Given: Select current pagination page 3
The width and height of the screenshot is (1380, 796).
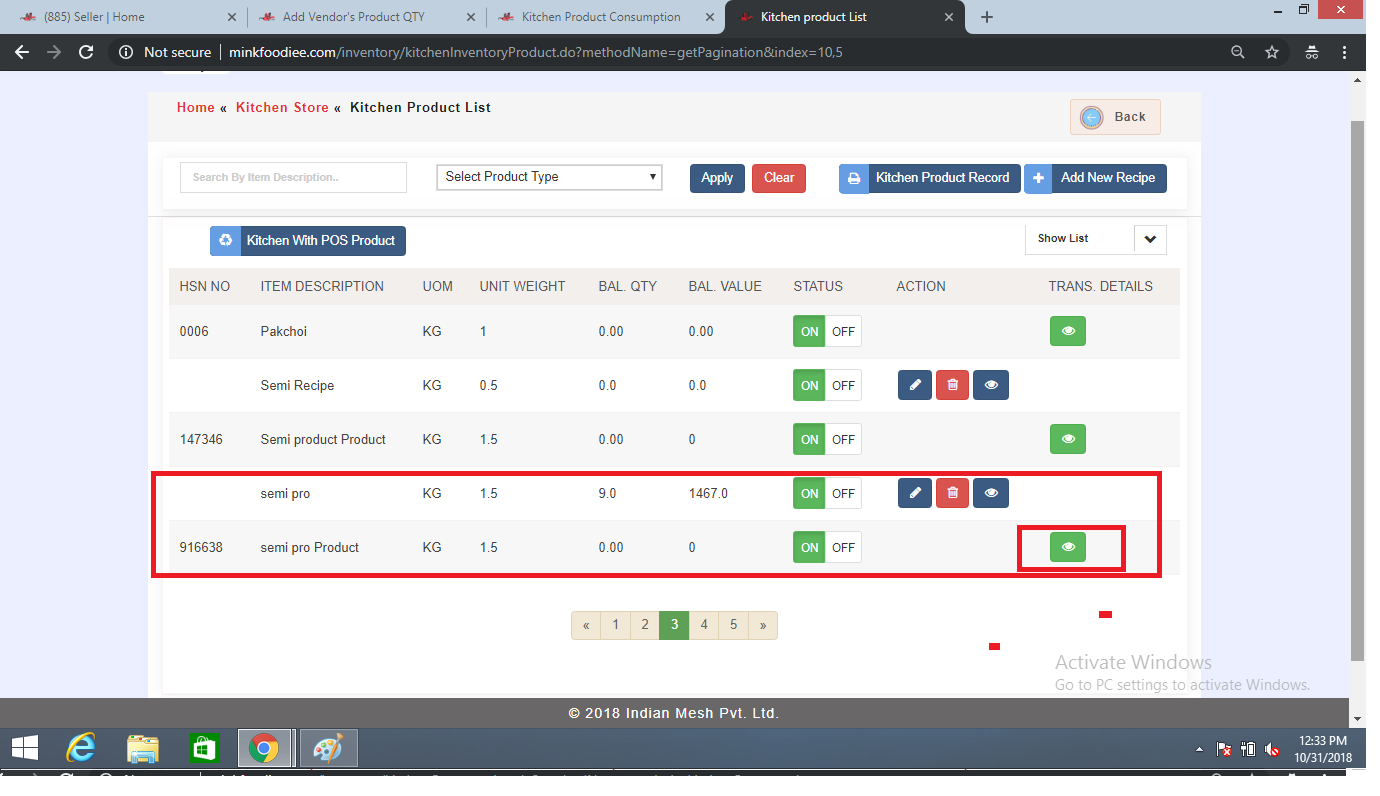Looking at the screenshot, I should (x=675, y=625).
